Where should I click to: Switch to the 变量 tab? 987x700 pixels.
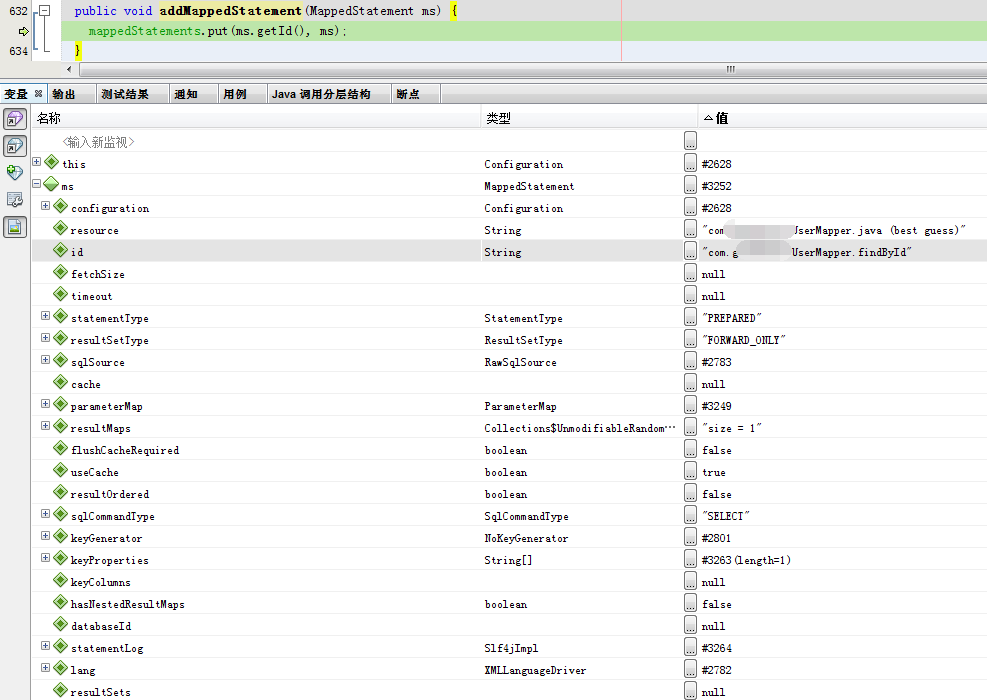(x=16, y=94)
